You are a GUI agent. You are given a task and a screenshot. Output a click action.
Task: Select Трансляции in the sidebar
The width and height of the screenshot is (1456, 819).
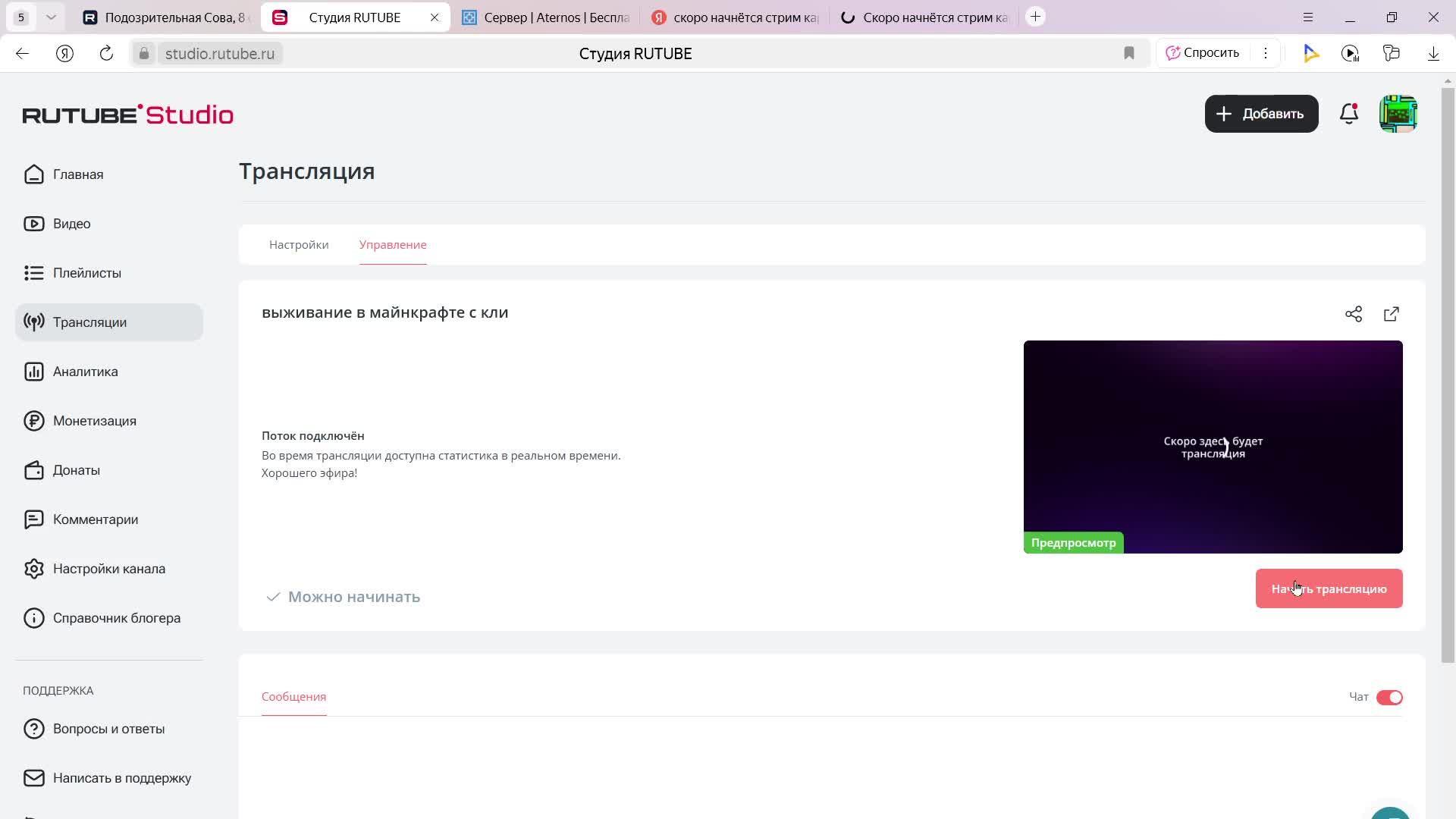pyautogui.click(x=109, y=322)
